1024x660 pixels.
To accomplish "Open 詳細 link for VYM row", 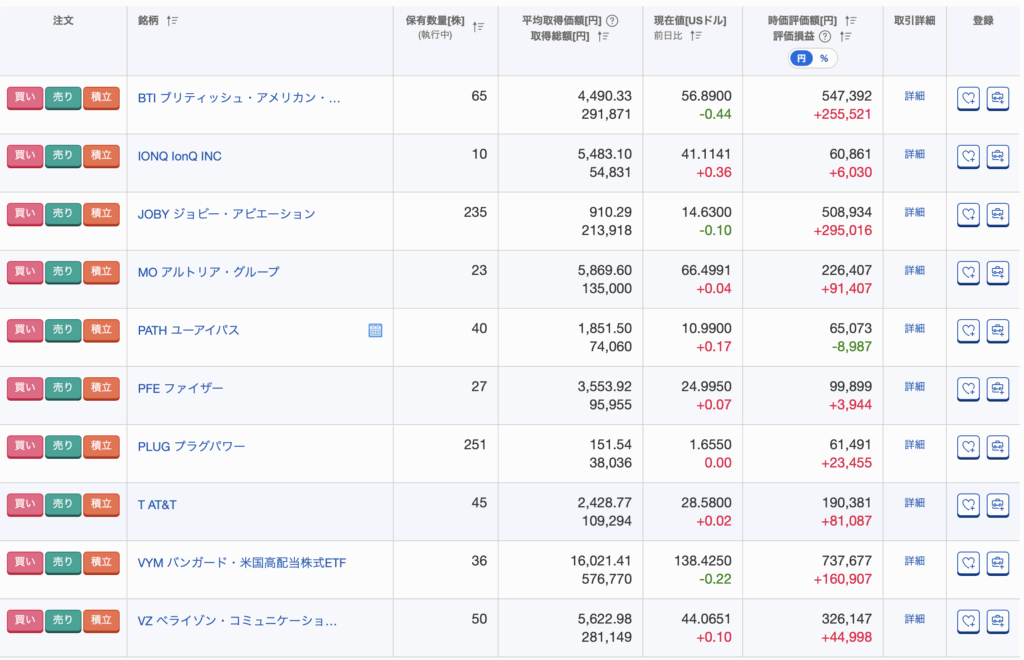I will tap(914, 561).
